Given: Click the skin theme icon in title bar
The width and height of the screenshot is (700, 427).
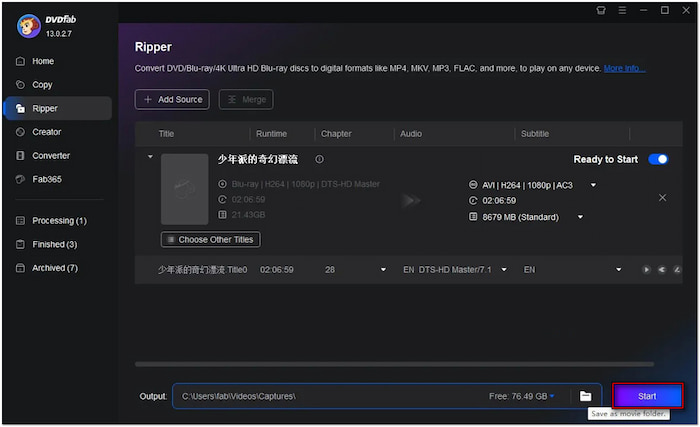Looking at the screenshot, I should coord(601,10).
